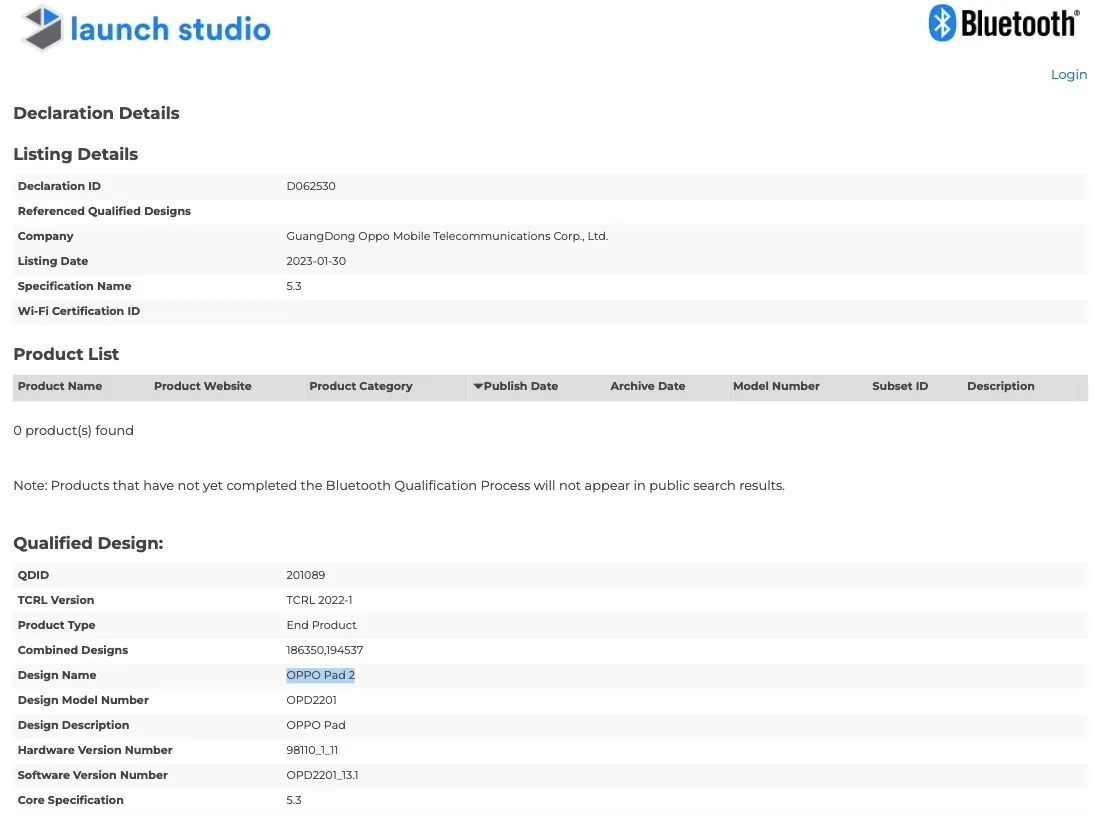Image resolution: width=1098 pixels, height=815 pixels.
Task: Click the QDID value 201089
Action: point(306,575)
